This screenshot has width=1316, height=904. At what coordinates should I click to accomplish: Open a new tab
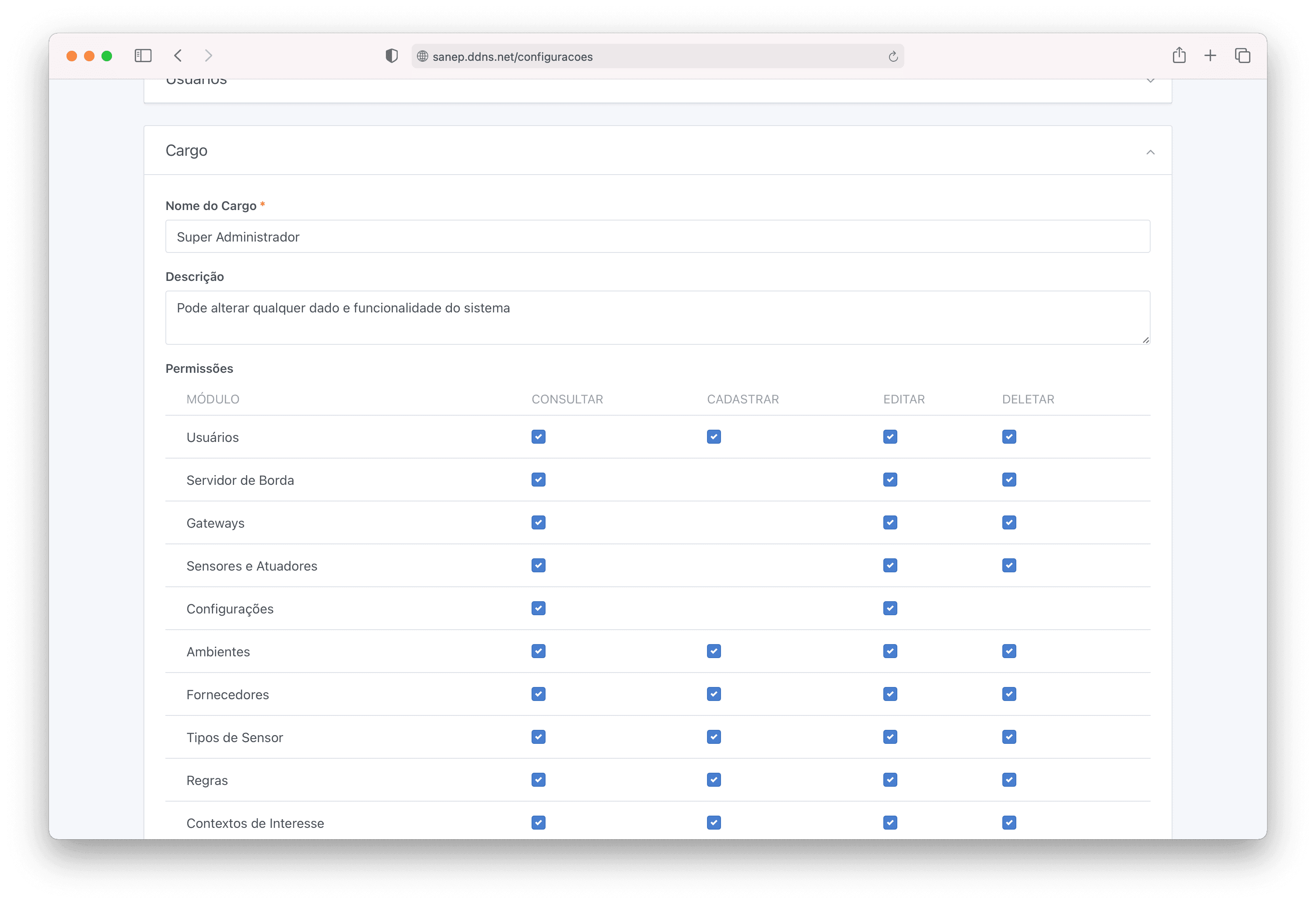pos(1210,56)
